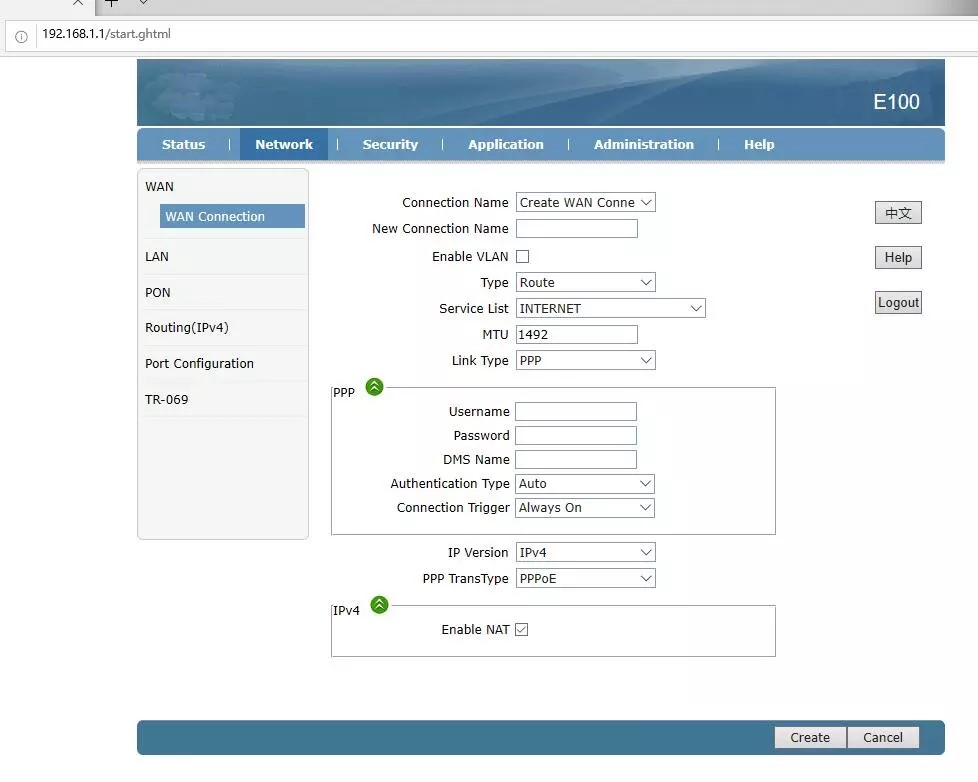
Task: Focus the DMS Name field
Action: (x=576, y=460)
